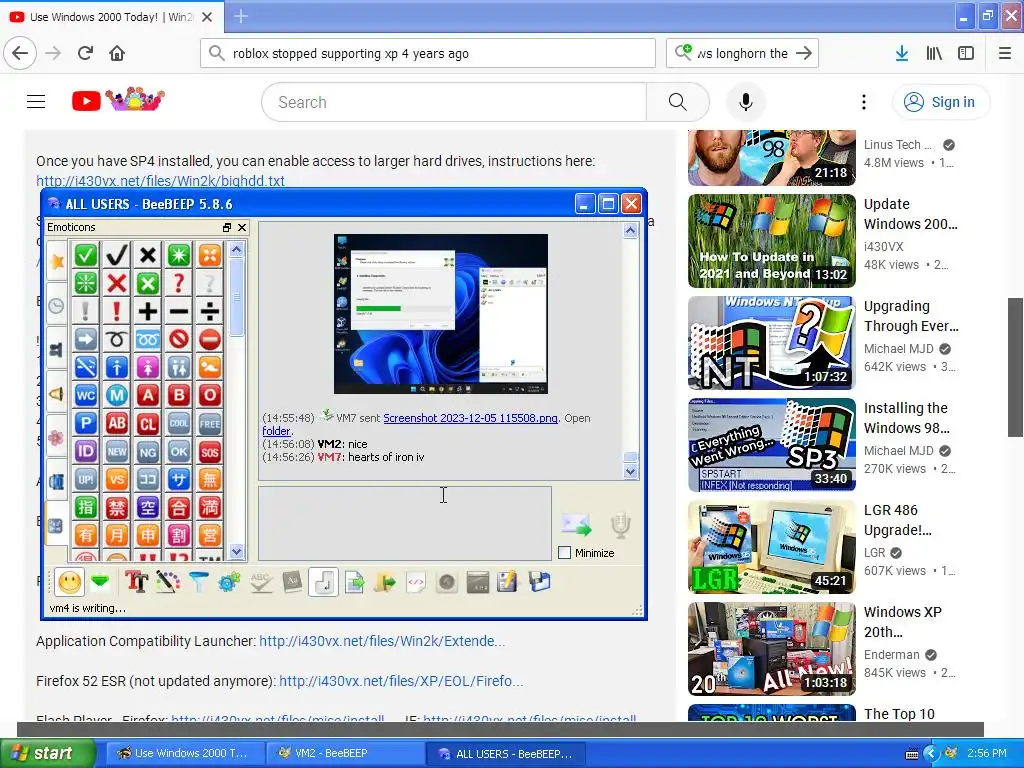The image size is (1024, 768).
Task: Close the Emoticons panel
Action: click(242, 227)
